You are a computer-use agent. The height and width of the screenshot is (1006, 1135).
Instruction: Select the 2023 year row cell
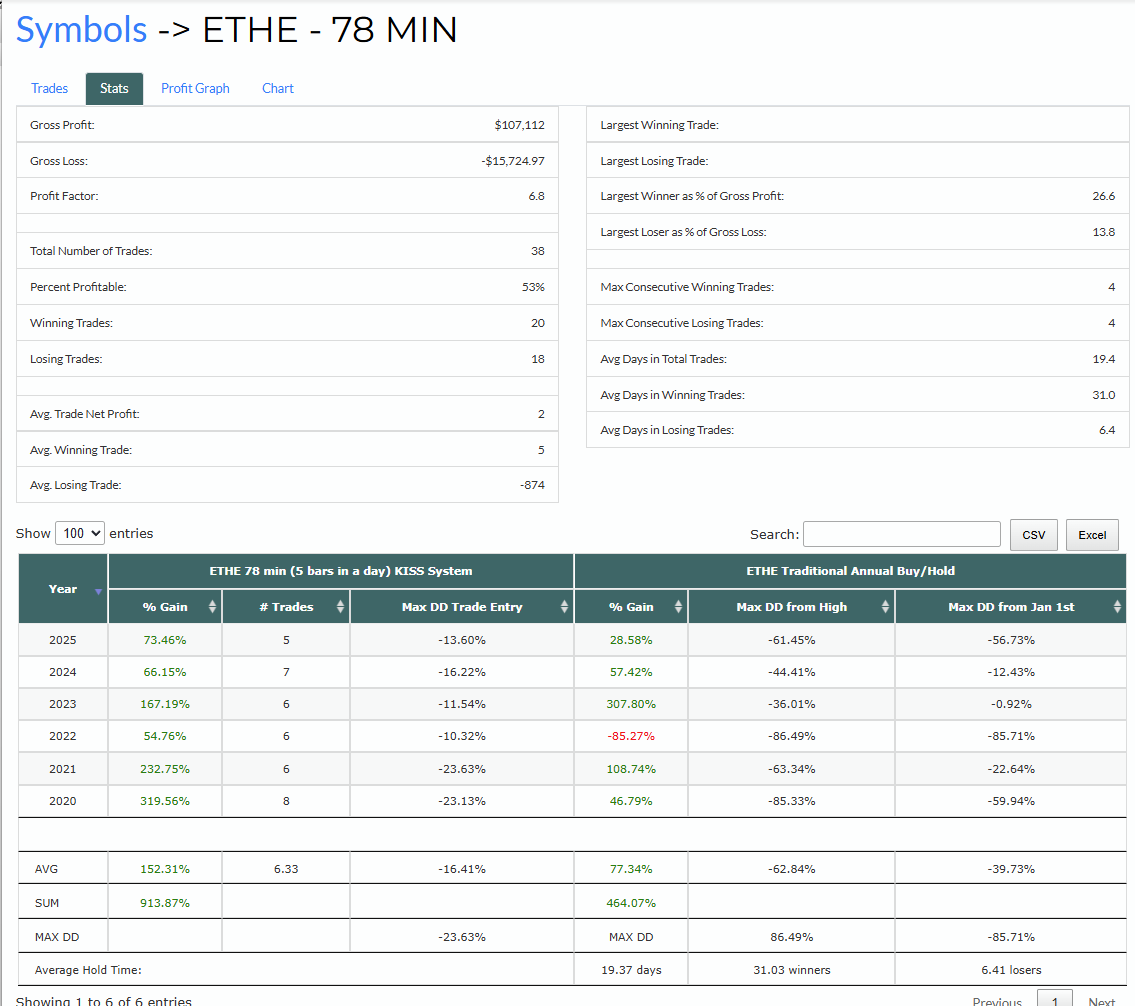(x=63, y=703)
